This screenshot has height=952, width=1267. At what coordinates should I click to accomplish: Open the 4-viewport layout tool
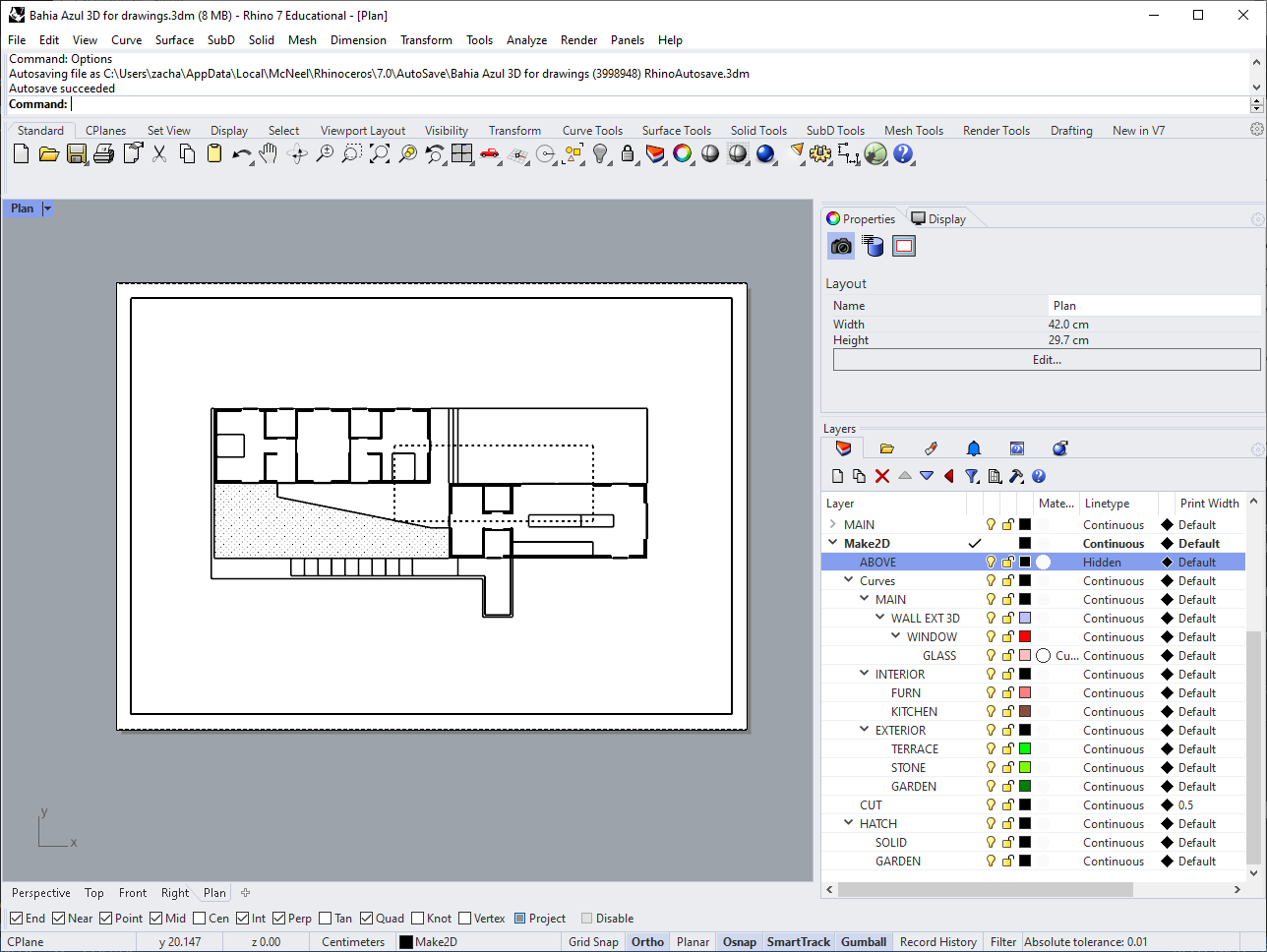click(x=461, y=153)
